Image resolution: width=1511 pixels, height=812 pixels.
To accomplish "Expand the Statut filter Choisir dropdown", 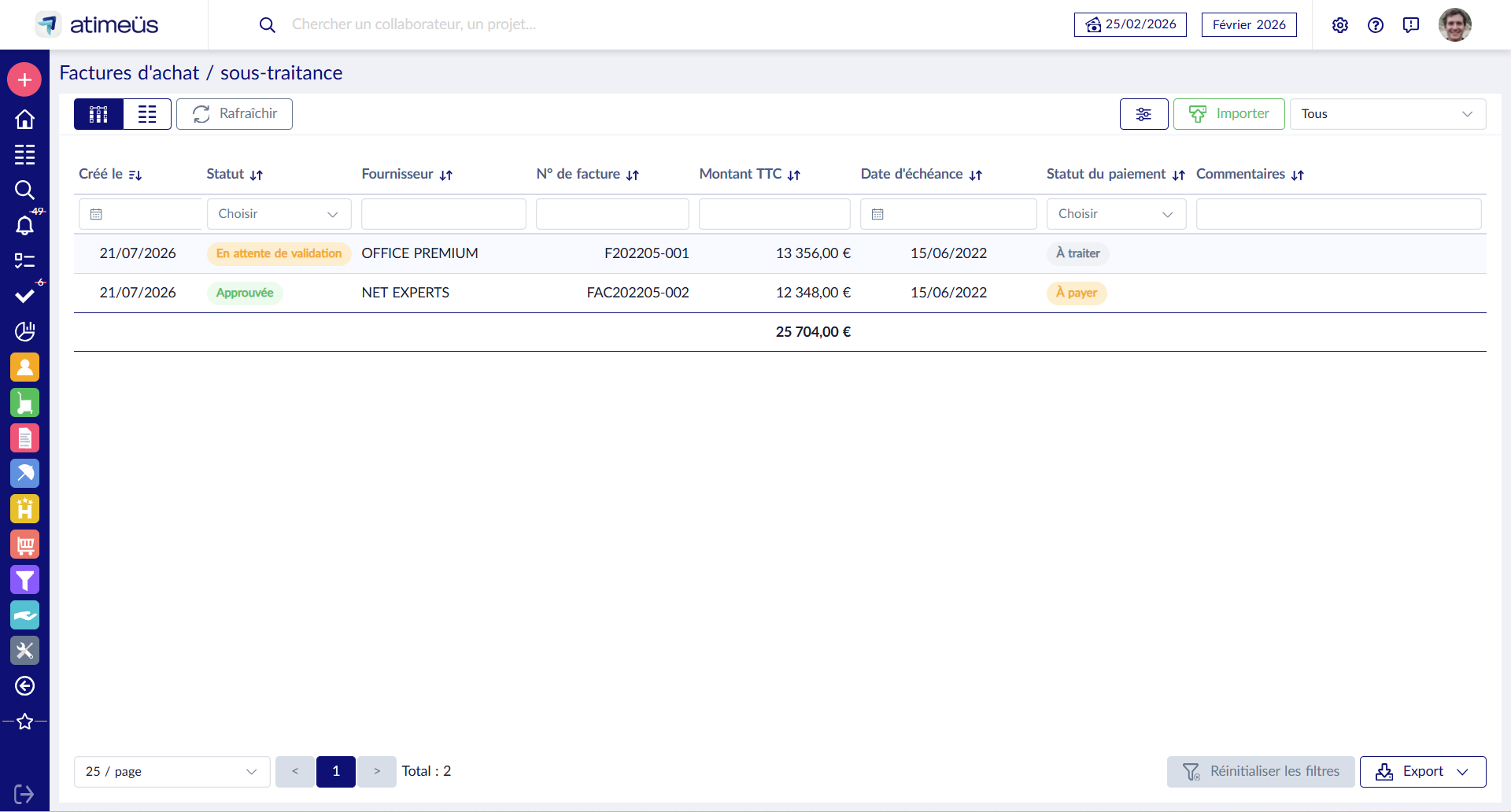I will click(279, 214).
